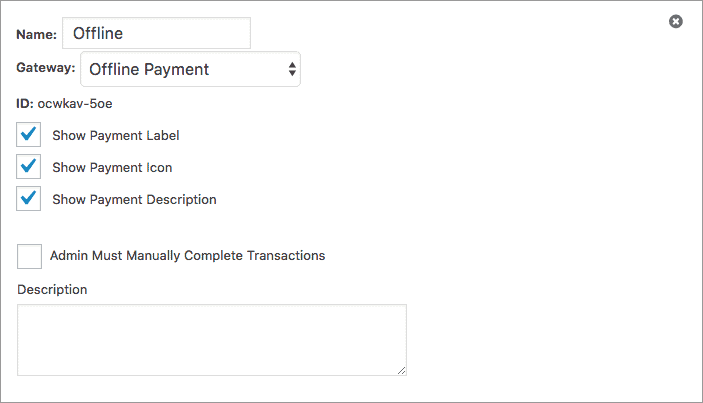The height and width of the screenshot is (403, 703).
Task: Click the ID value ocwkav-5oe
Action: tap(75, 104)
